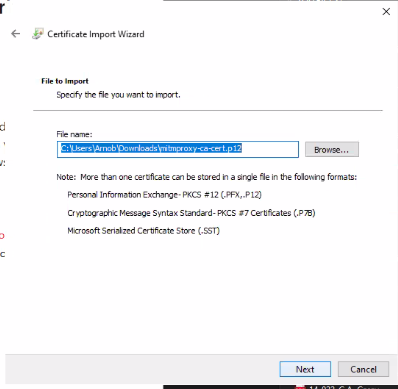Click the 'File to Import' heading
398x389 pixels.
click(65, 81)
